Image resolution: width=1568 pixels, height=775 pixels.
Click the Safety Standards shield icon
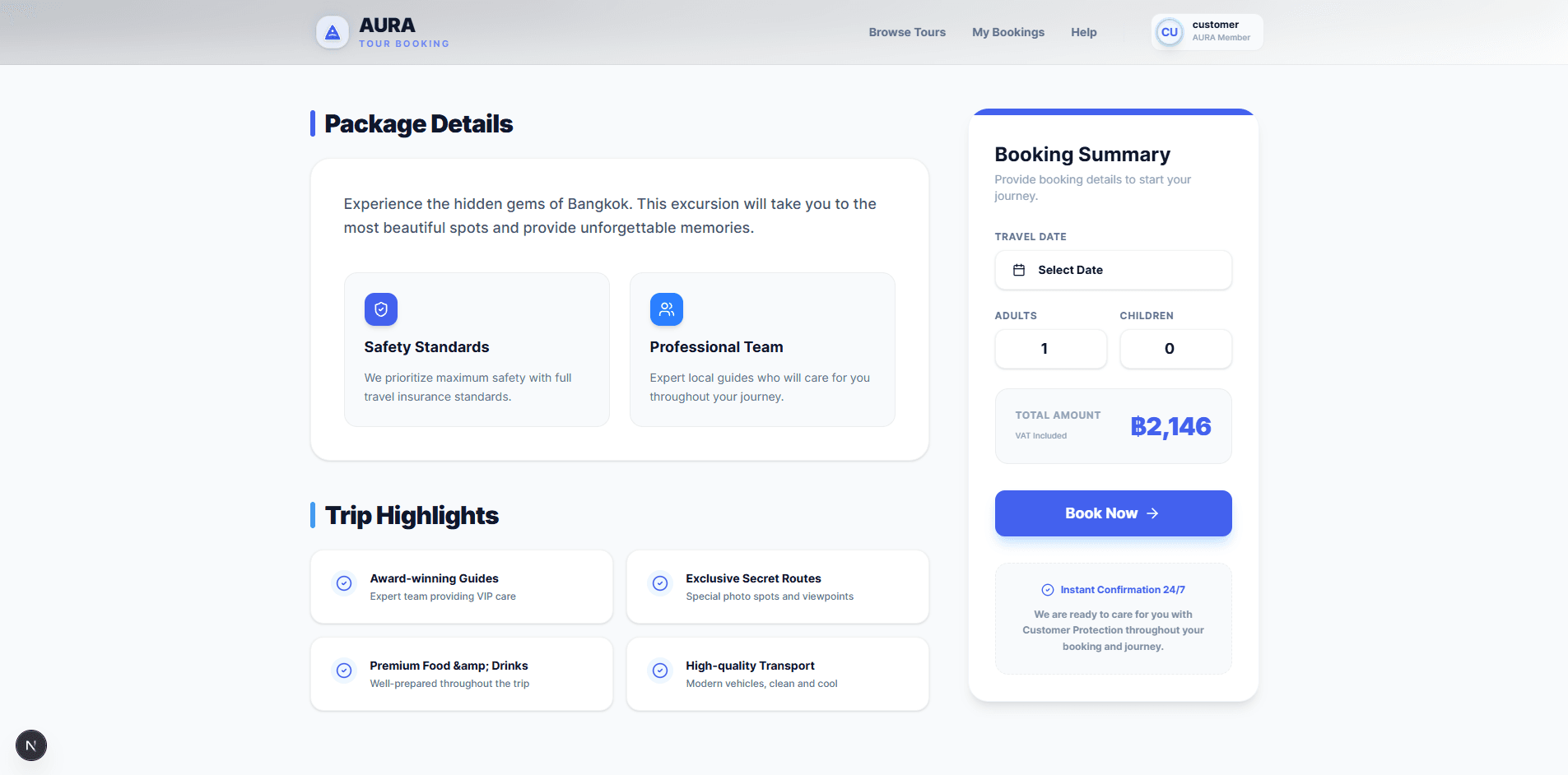[x=381, y=309]
